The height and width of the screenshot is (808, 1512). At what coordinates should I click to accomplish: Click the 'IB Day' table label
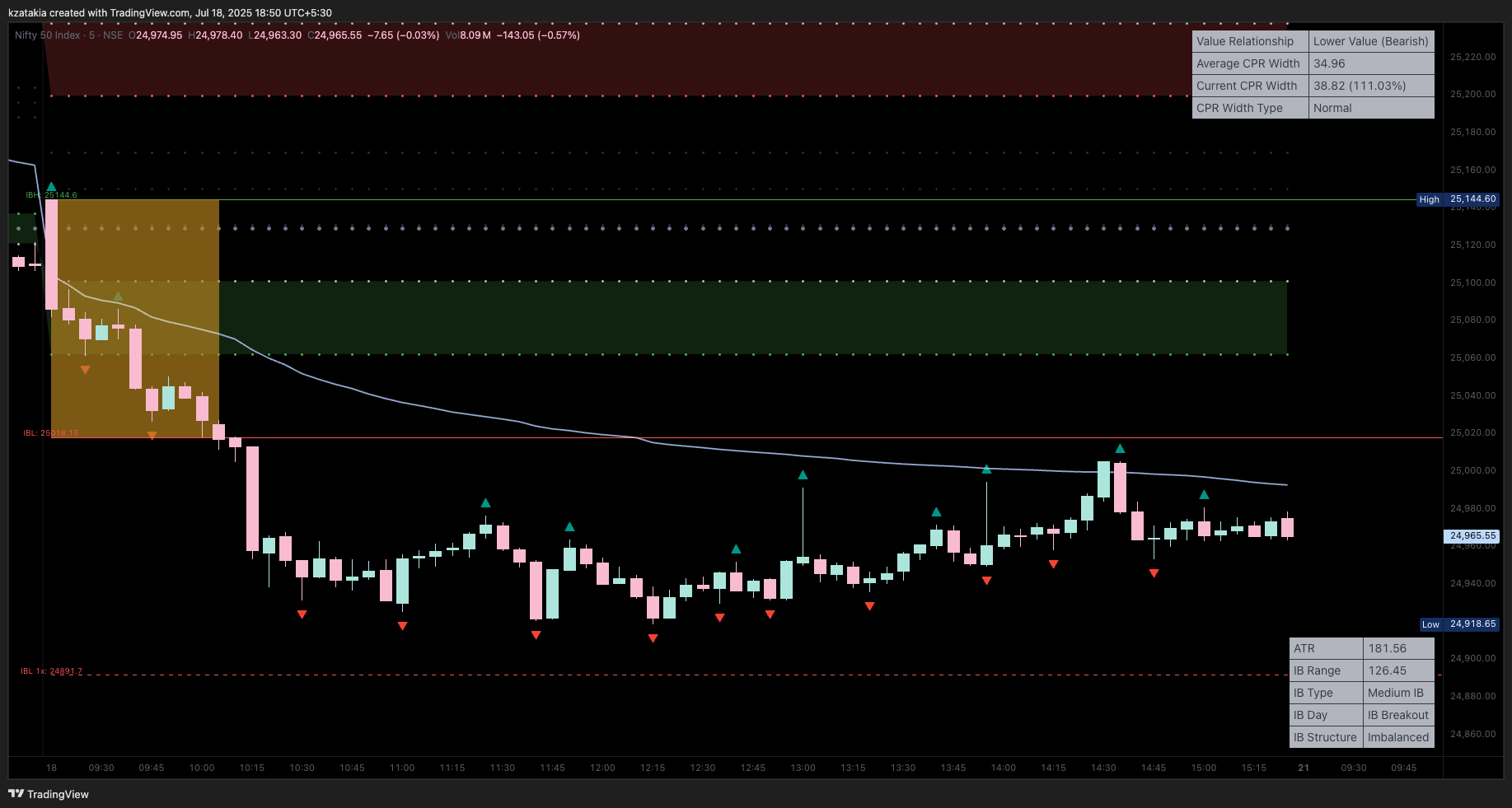(1326, 715)
